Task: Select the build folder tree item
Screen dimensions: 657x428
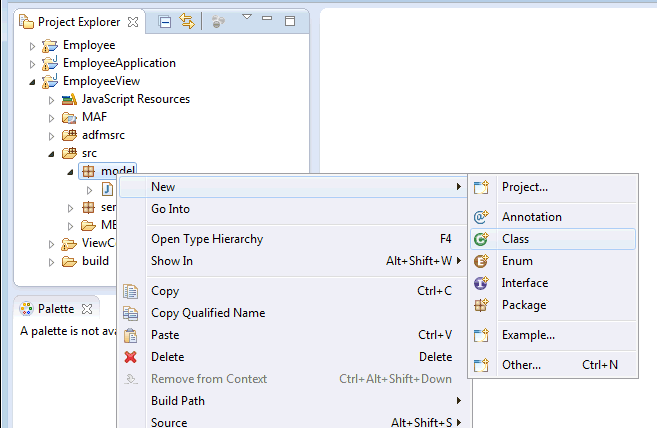Action: tap(96, 261)
